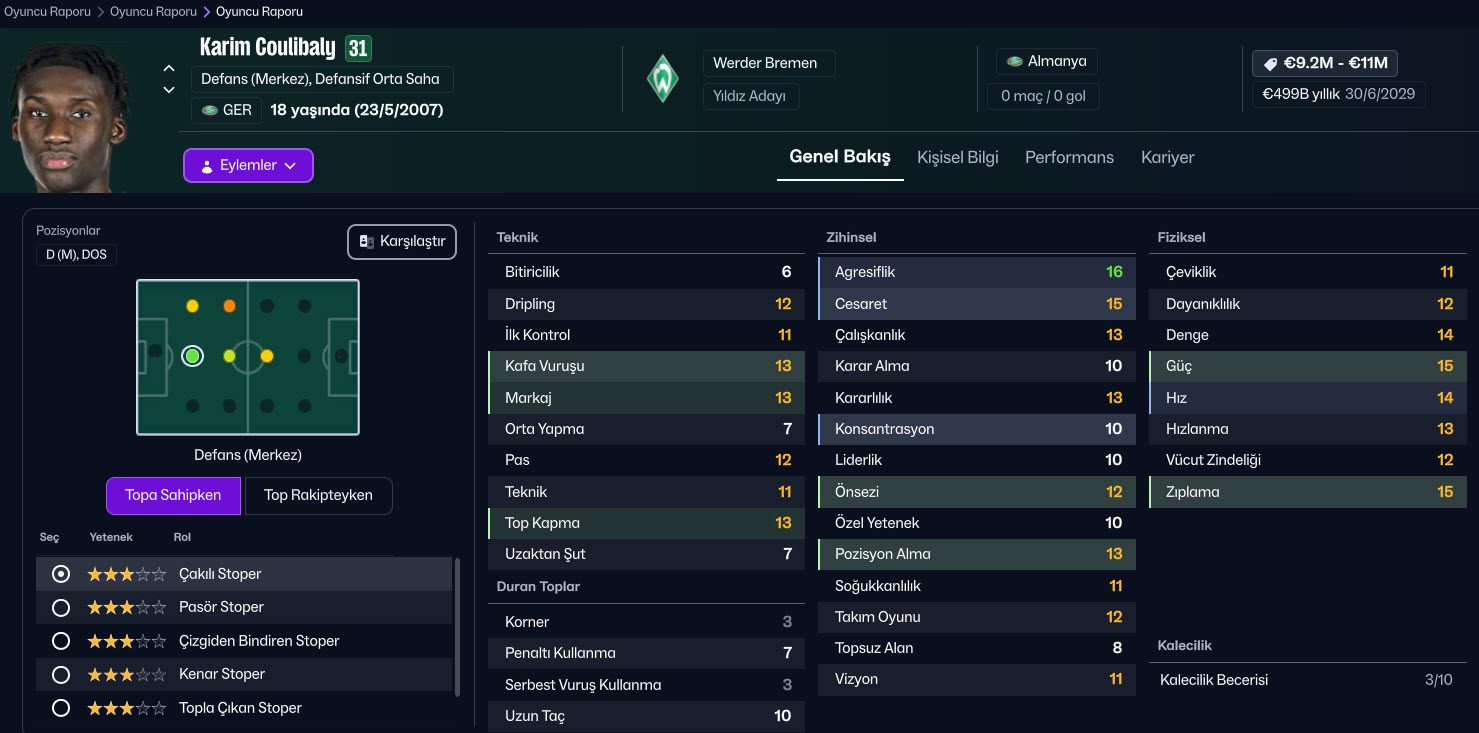Click the flag icon next to Almanya
Viewport: 1479px width, 733px height.
coord(1014,62)
